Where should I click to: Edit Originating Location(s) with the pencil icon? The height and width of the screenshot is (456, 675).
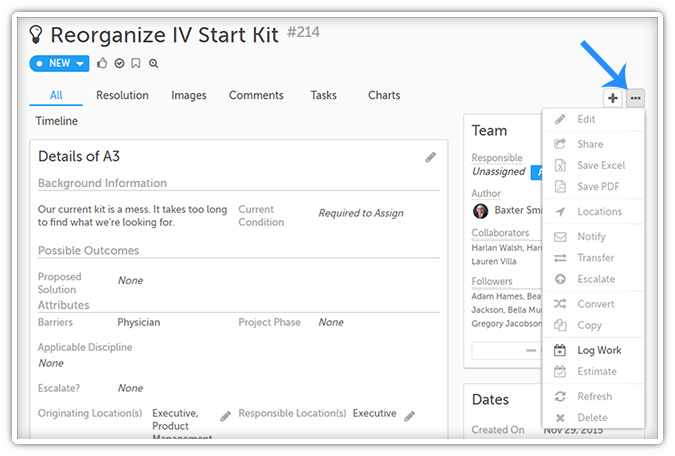226,416
